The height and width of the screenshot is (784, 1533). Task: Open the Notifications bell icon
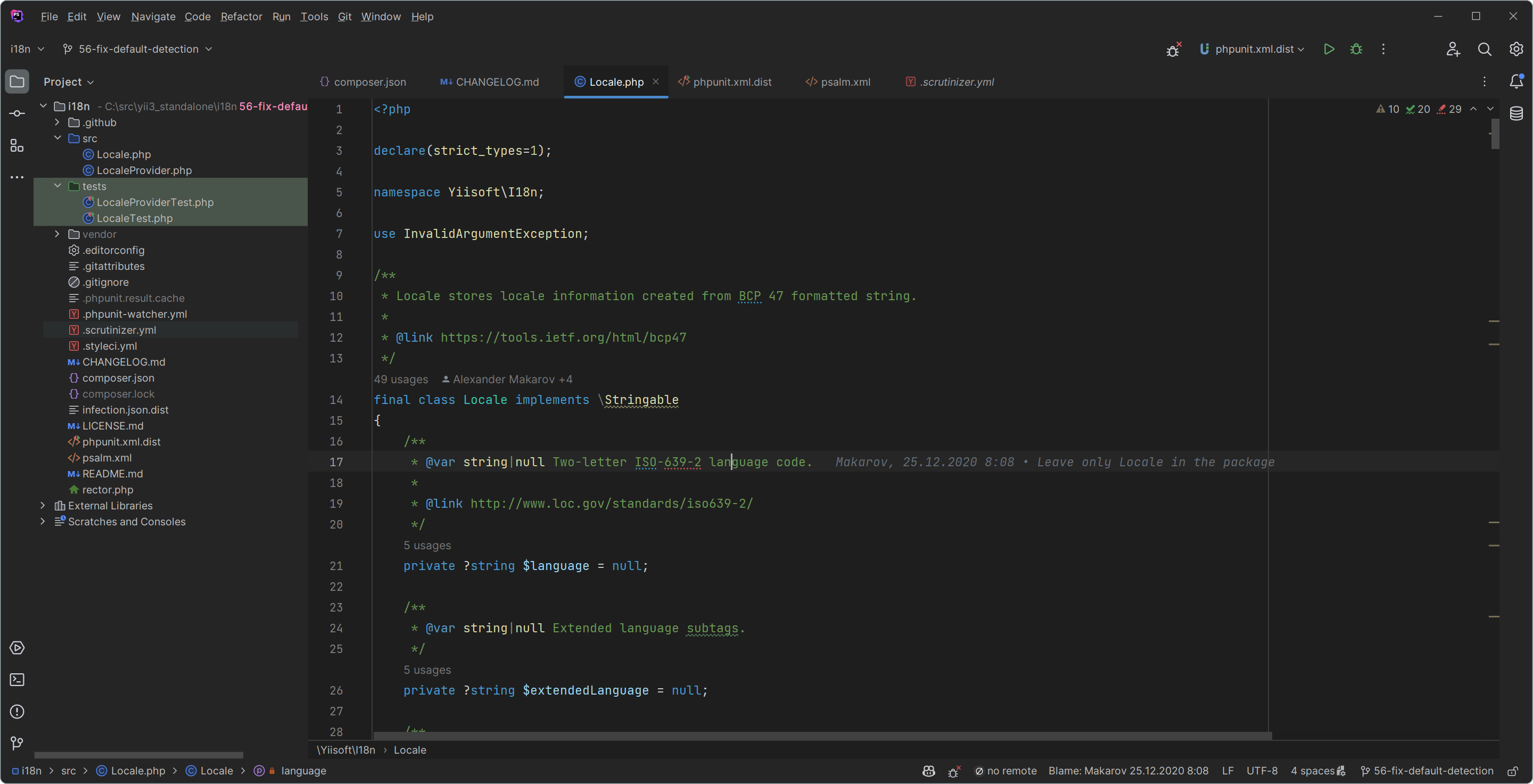1516,81
